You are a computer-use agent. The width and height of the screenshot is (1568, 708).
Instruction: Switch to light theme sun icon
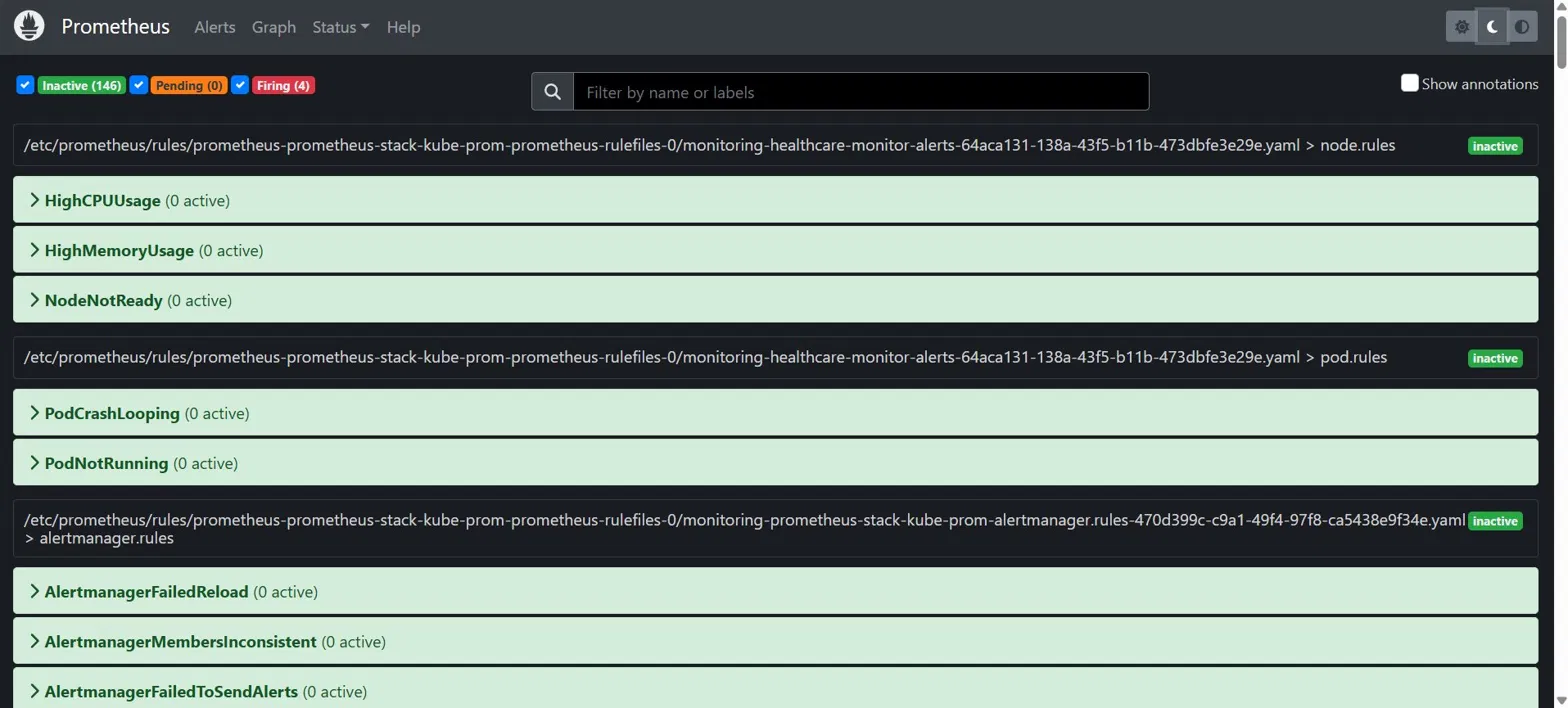1462,27
